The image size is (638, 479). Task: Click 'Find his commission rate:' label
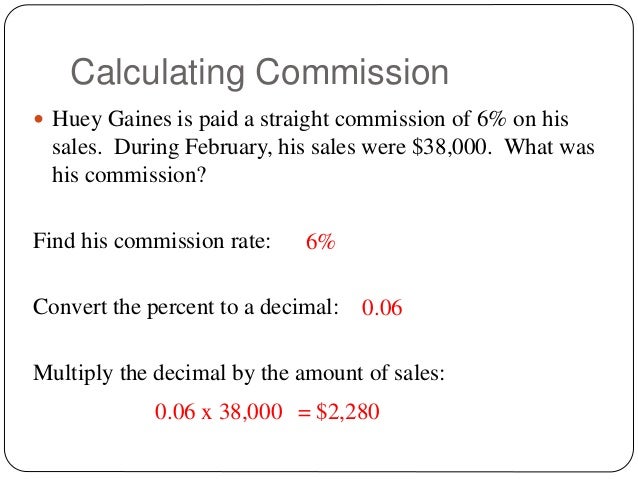(152, 241)
